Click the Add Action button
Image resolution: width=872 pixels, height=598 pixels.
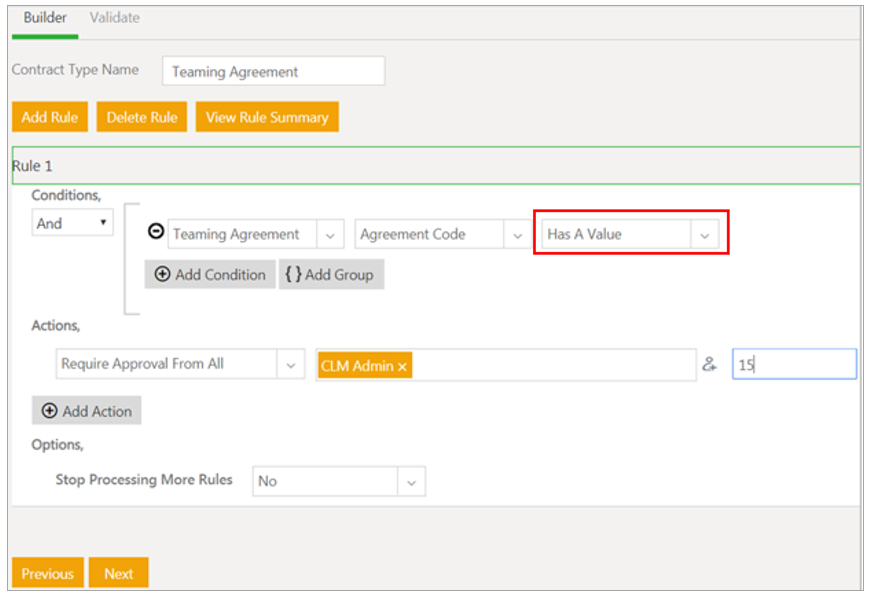[x=87, y=411]
